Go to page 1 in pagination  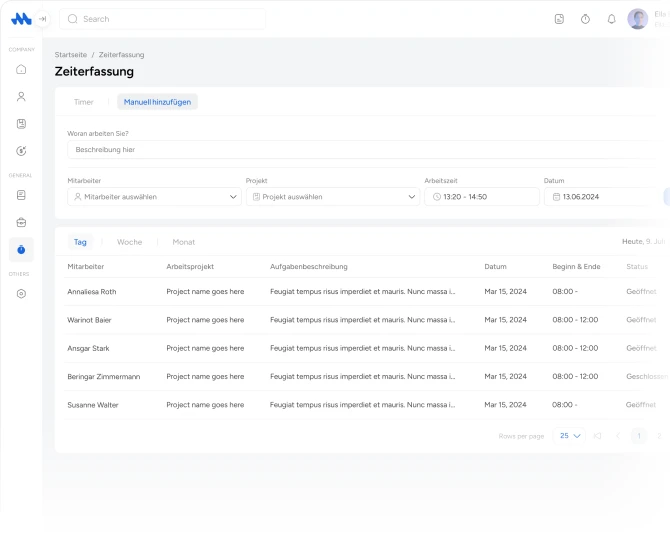[638, 436]
